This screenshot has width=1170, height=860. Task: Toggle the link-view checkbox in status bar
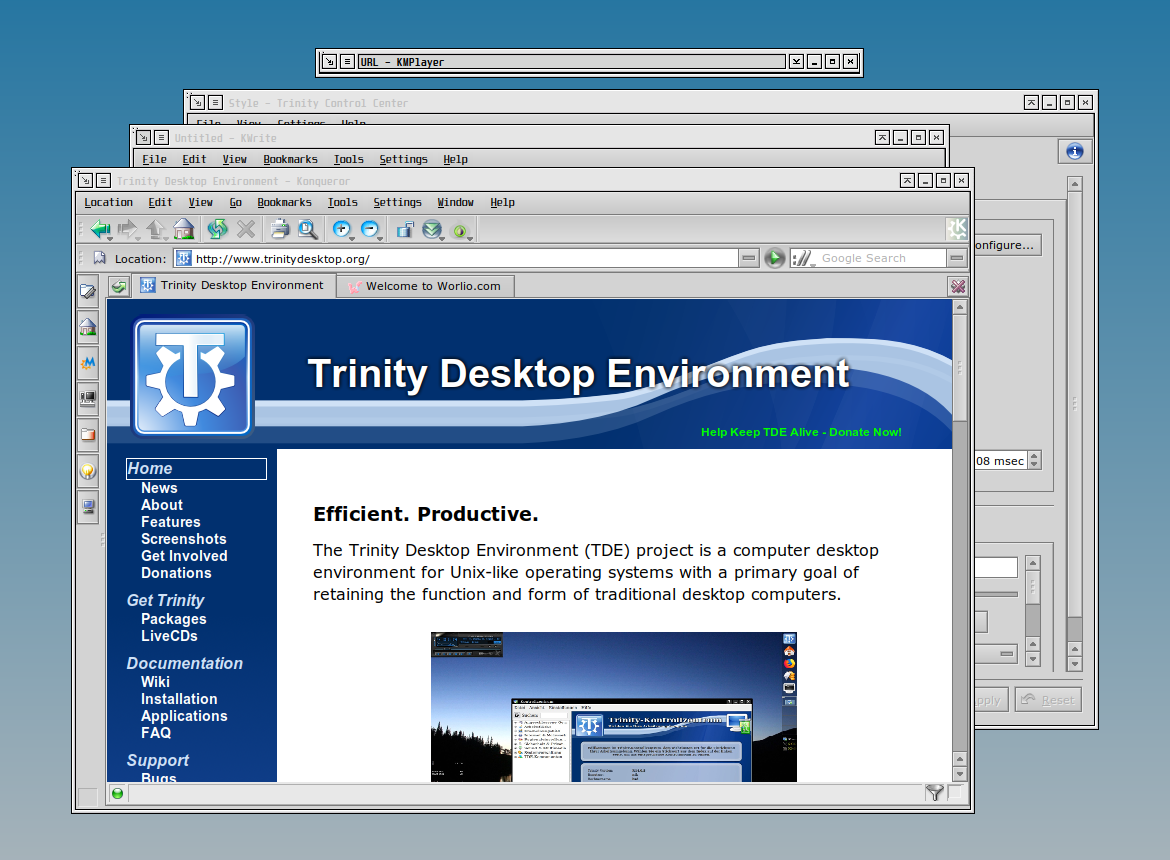pyautogui.click(x=955, y=793)
